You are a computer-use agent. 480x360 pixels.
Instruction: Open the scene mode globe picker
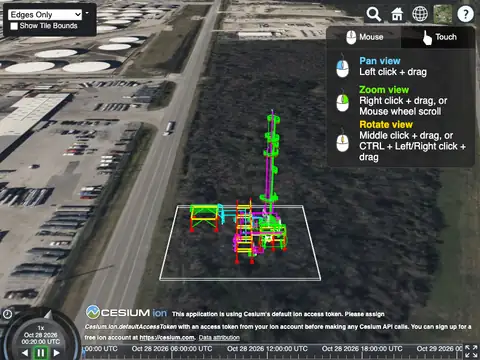(420, 14)
